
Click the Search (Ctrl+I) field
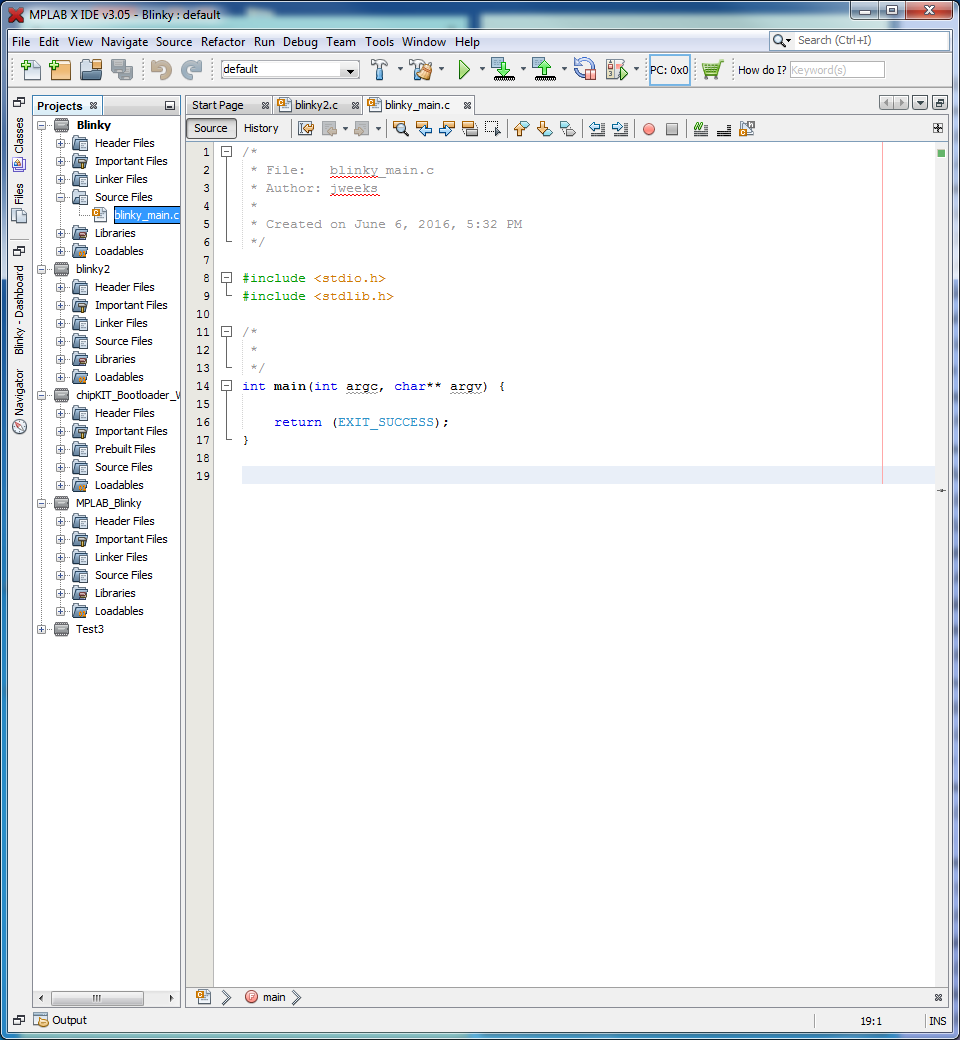click(872, 40)
